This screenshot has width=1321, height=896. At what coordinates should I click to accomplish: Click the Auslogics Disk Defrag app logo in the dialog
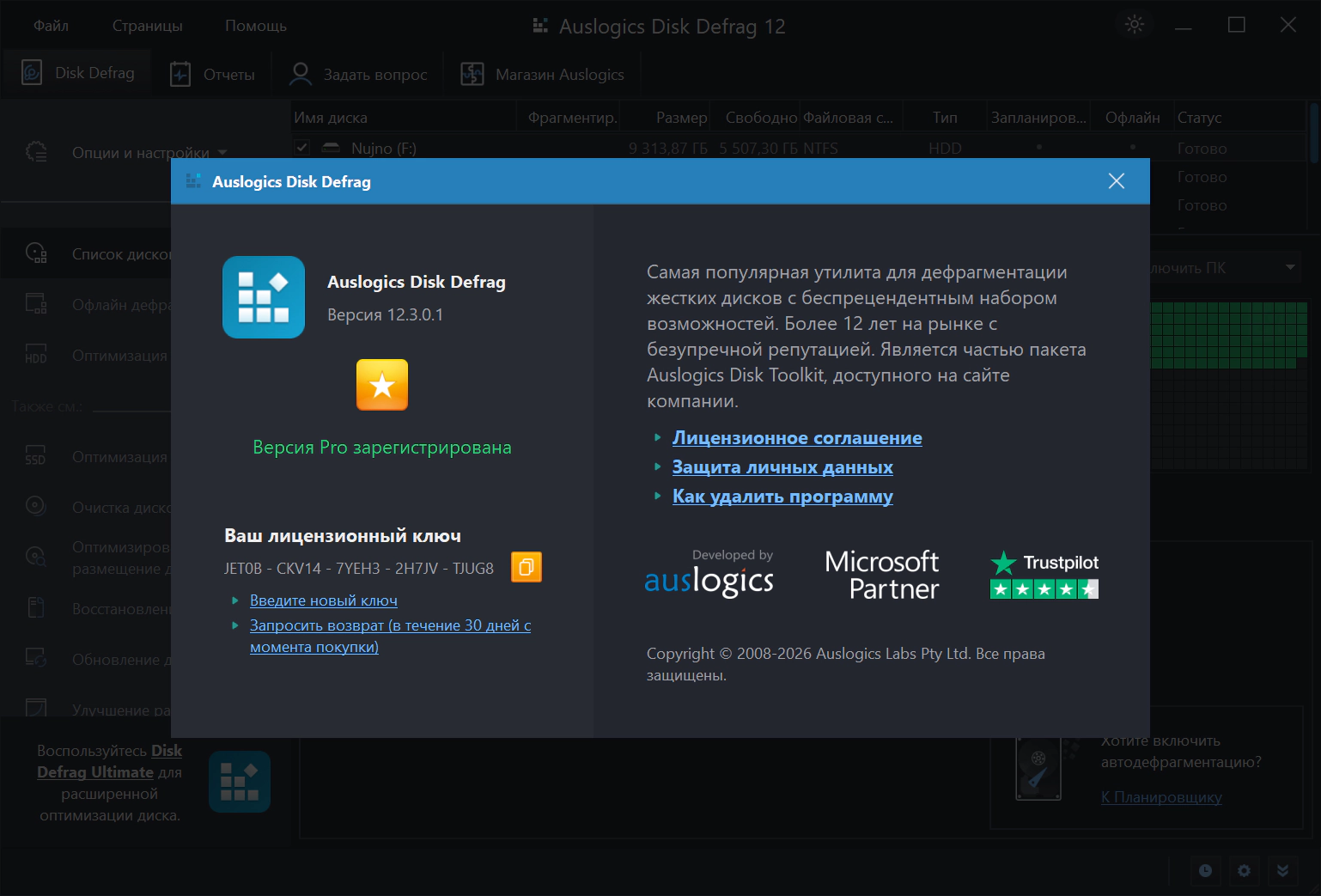(x=264, y=297)
